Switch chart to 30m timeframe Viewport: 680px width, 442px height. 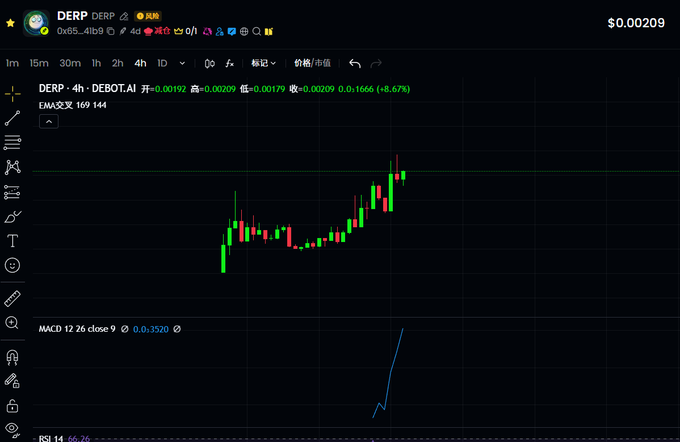point(70,63)
